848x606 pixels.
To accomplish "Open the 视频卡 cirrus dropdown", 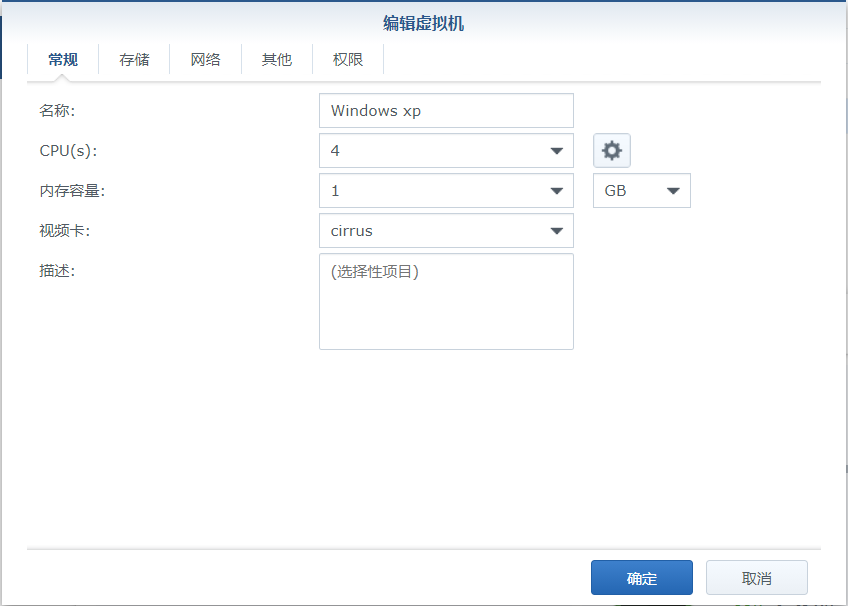I will pos(446,231).
